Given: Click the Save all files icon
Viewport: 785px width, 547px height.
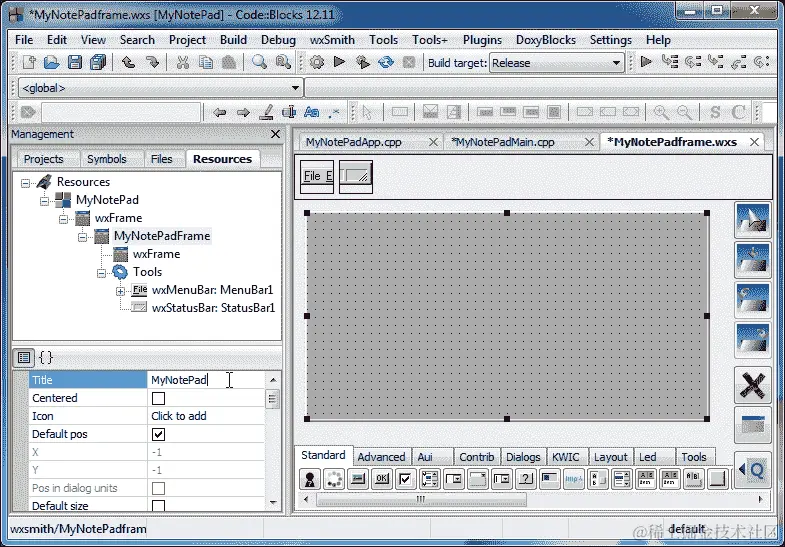Looking at the screenshot, I should (x=98, y=62).
